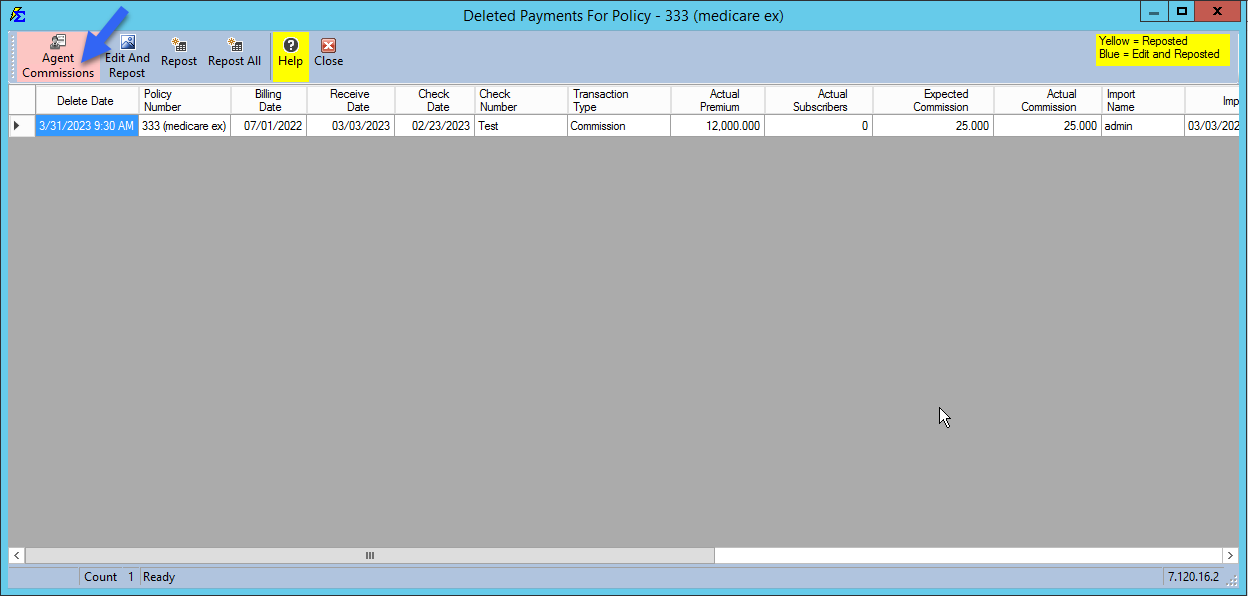
Task: Click the Repost toolbar icon
Action: click(x=178, y=54)
